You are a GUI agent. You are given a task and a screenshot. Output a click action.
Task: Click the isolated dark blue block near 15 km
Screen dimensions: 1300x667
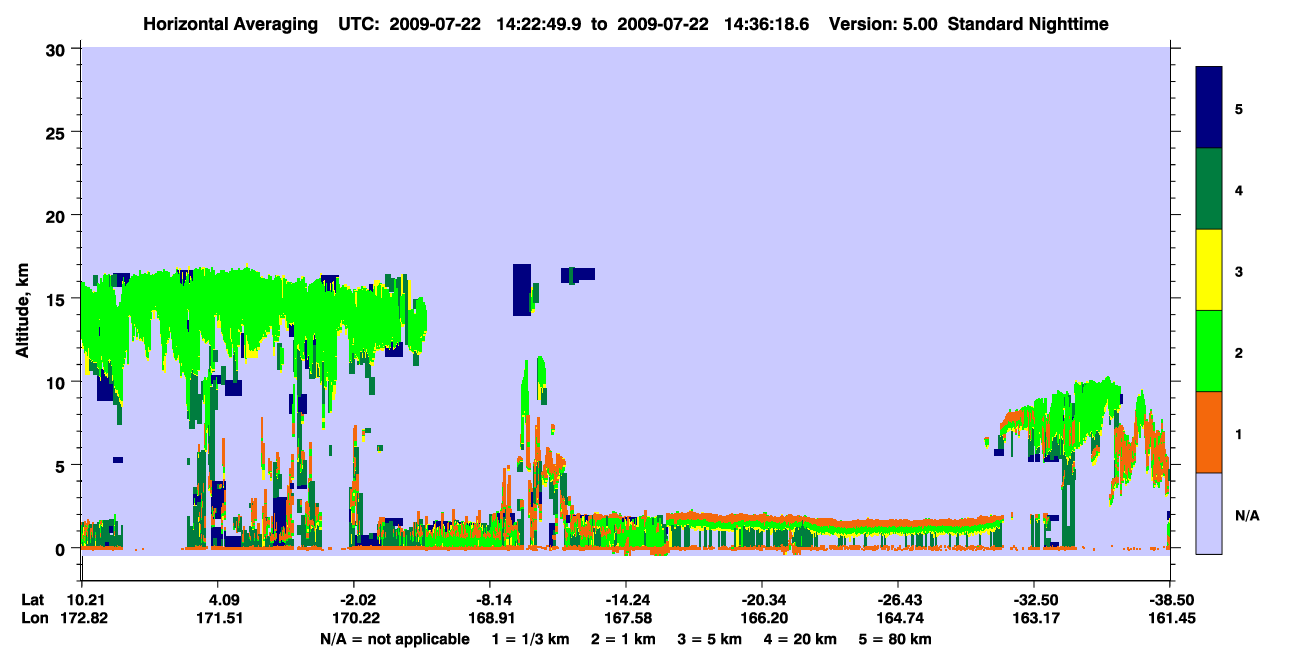tap(521, 290)
